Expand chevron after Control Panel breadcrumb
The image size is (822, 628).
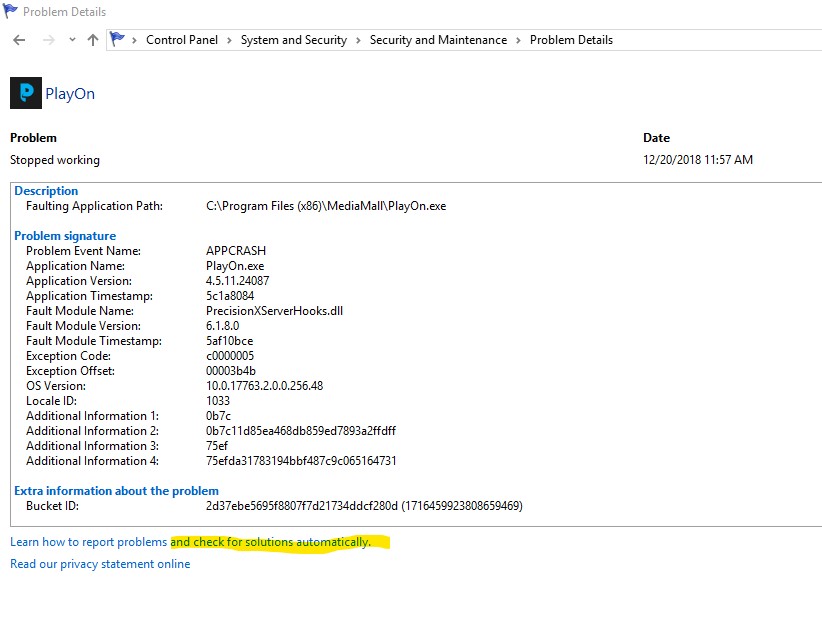pyautogui.click(x=229, y=40)
